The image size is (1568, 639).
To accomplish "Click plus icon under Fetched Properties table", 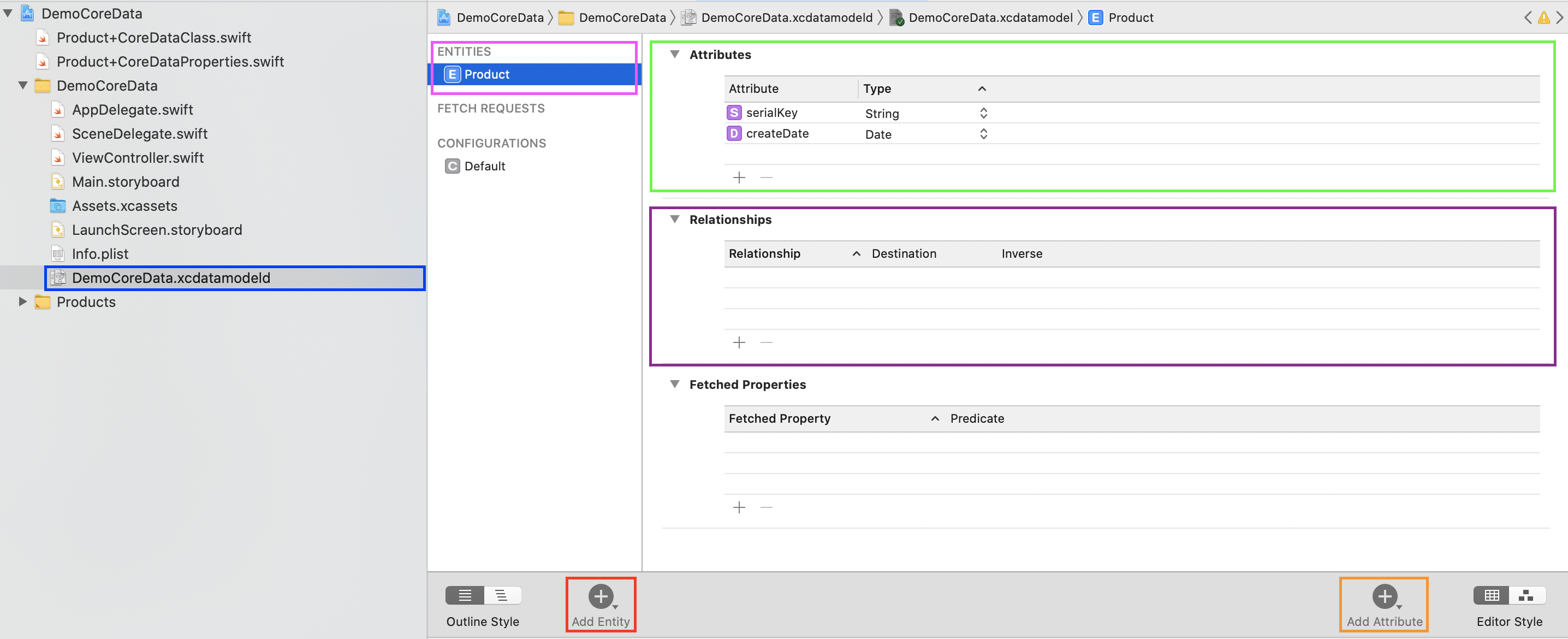I will (x=739, y=507).
